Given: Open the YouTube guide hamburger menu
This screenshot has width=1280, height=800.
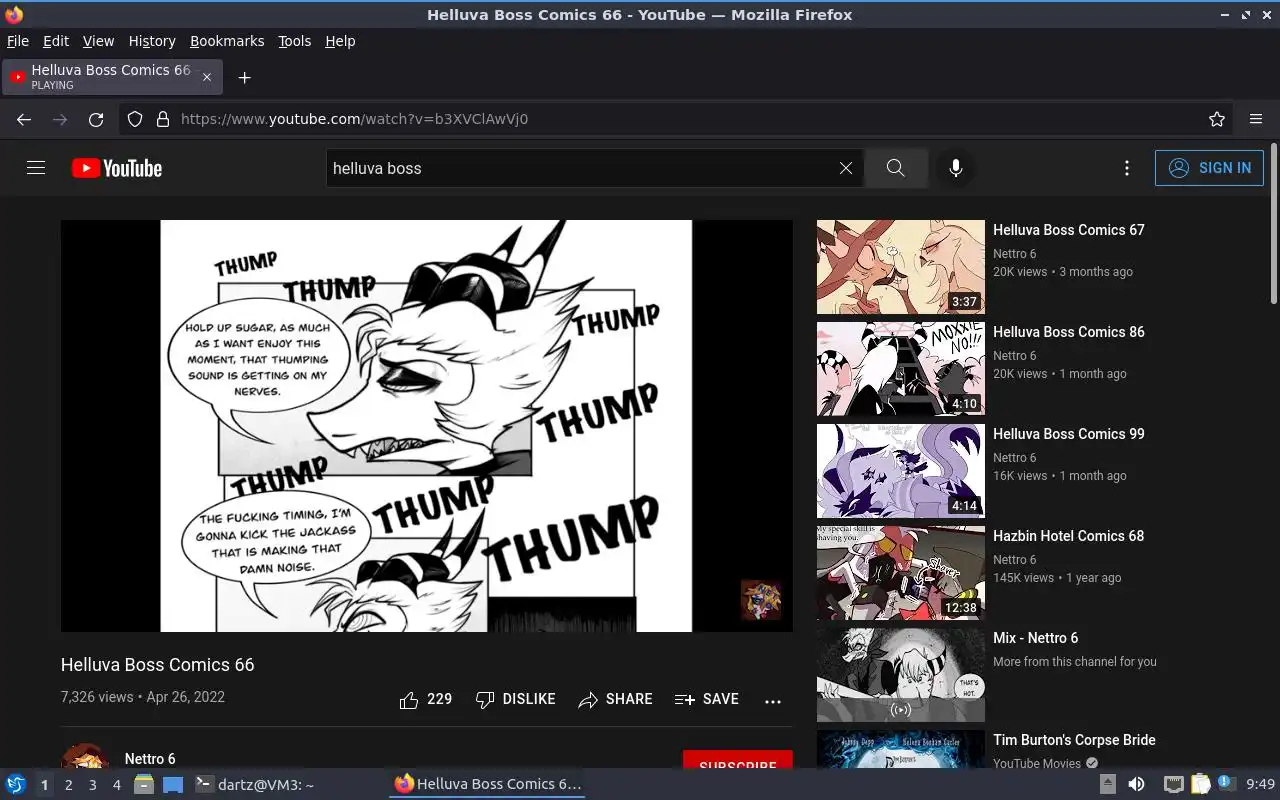Looking at the screenshot, I should point(36,168).
